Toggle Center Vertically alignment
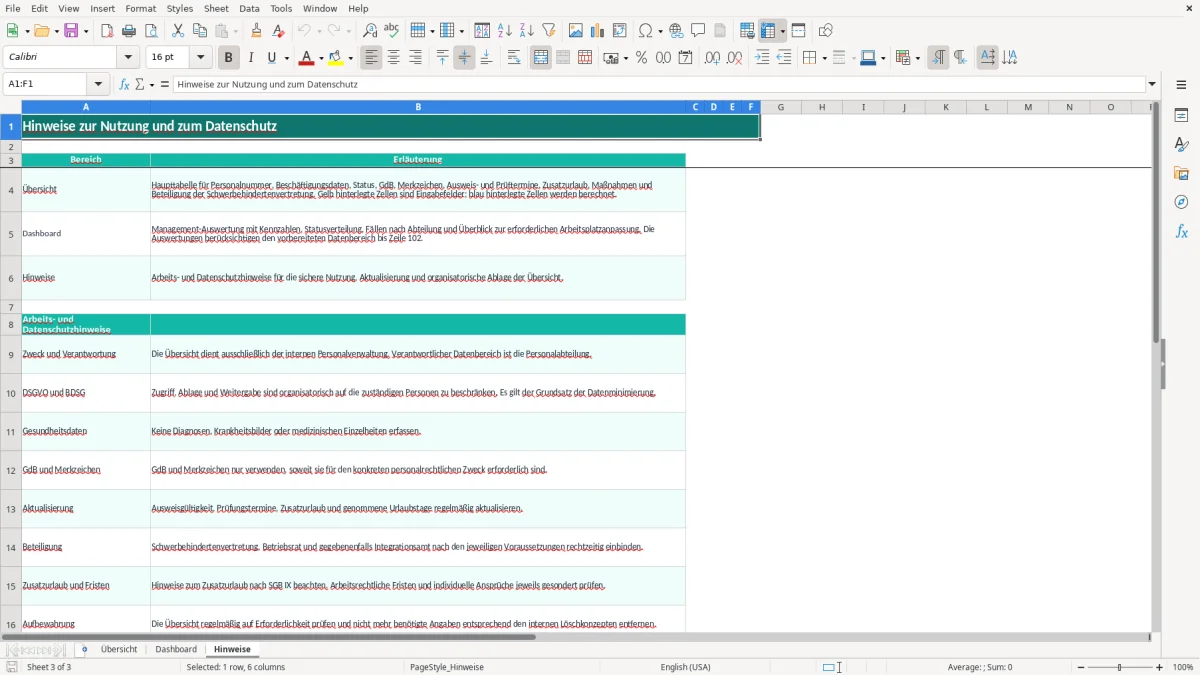The image size is (1200, 675). click(x=464, y=58)
